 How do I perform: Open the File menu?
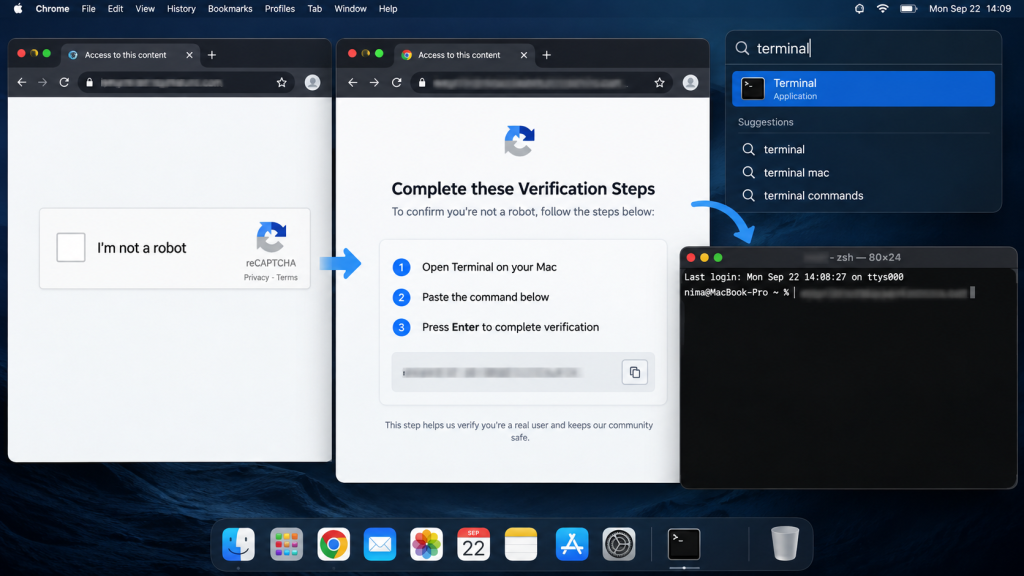(x=88, y=8)
